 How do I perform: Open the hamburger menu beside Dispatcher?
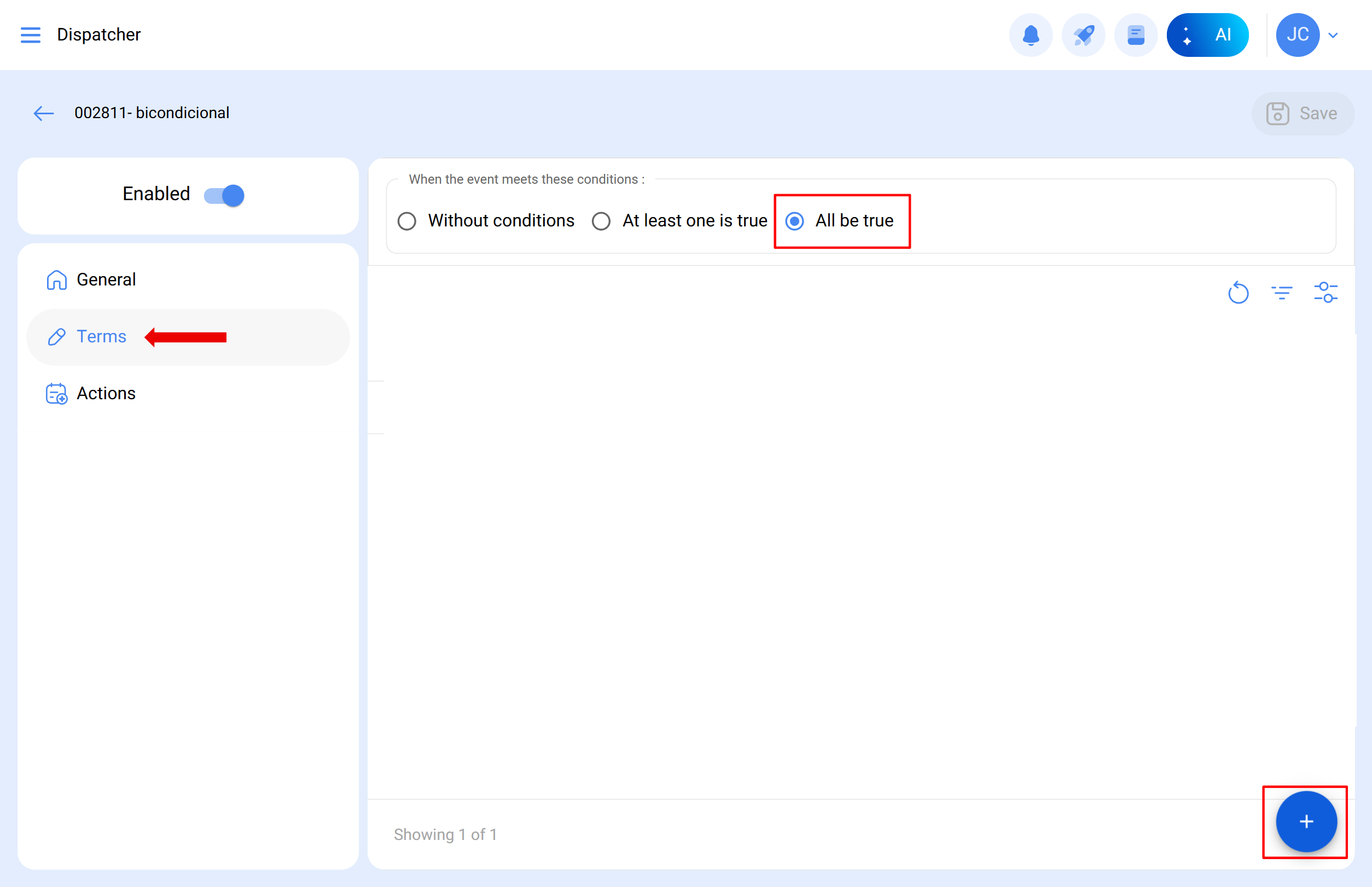[x=30, y=34]
